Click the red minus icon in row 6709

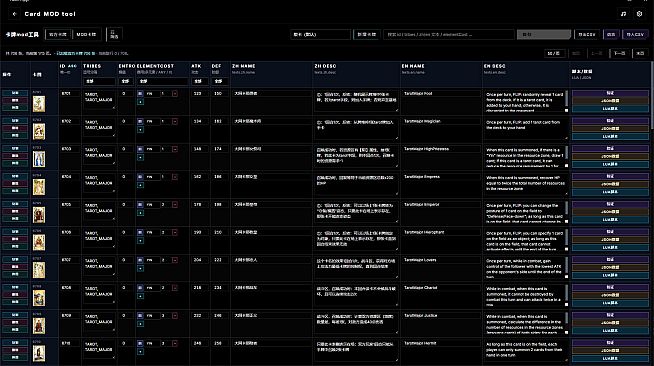pyautogui.click(x=175, y=316)
